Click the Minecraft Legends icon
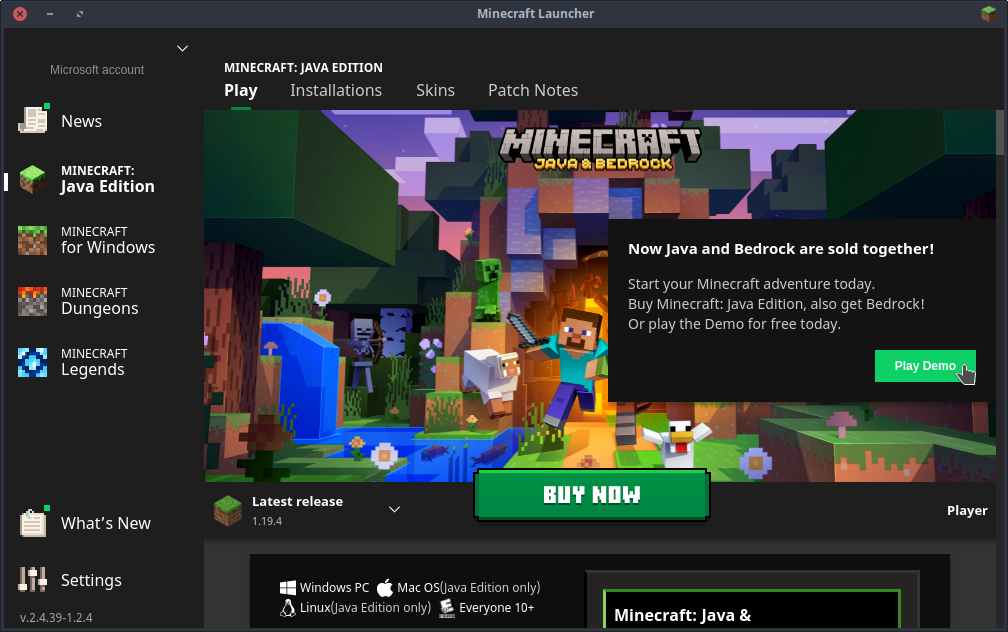This screenshot has height=632, width=1008. [x=32, y=362]
